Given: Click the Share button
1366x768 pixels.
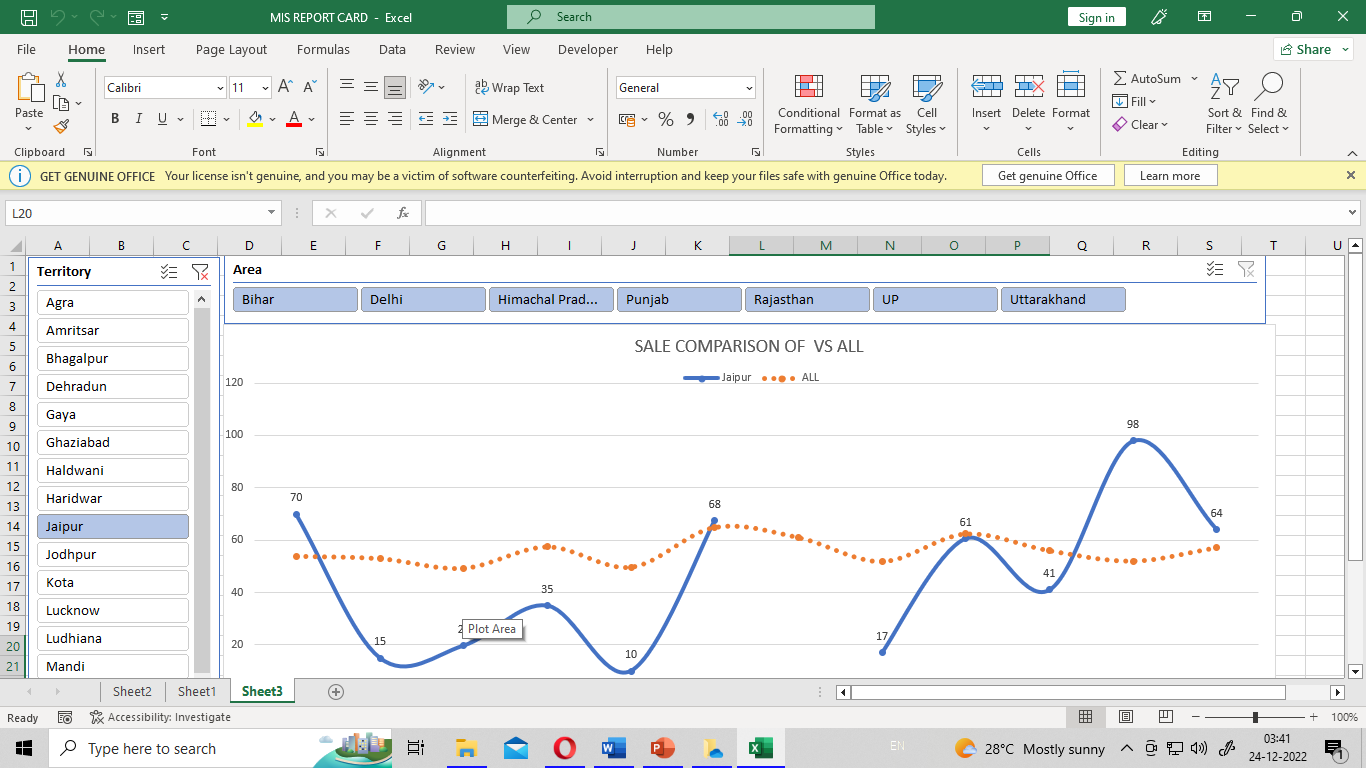Looking at the screenshot, I should (1313, 49).
